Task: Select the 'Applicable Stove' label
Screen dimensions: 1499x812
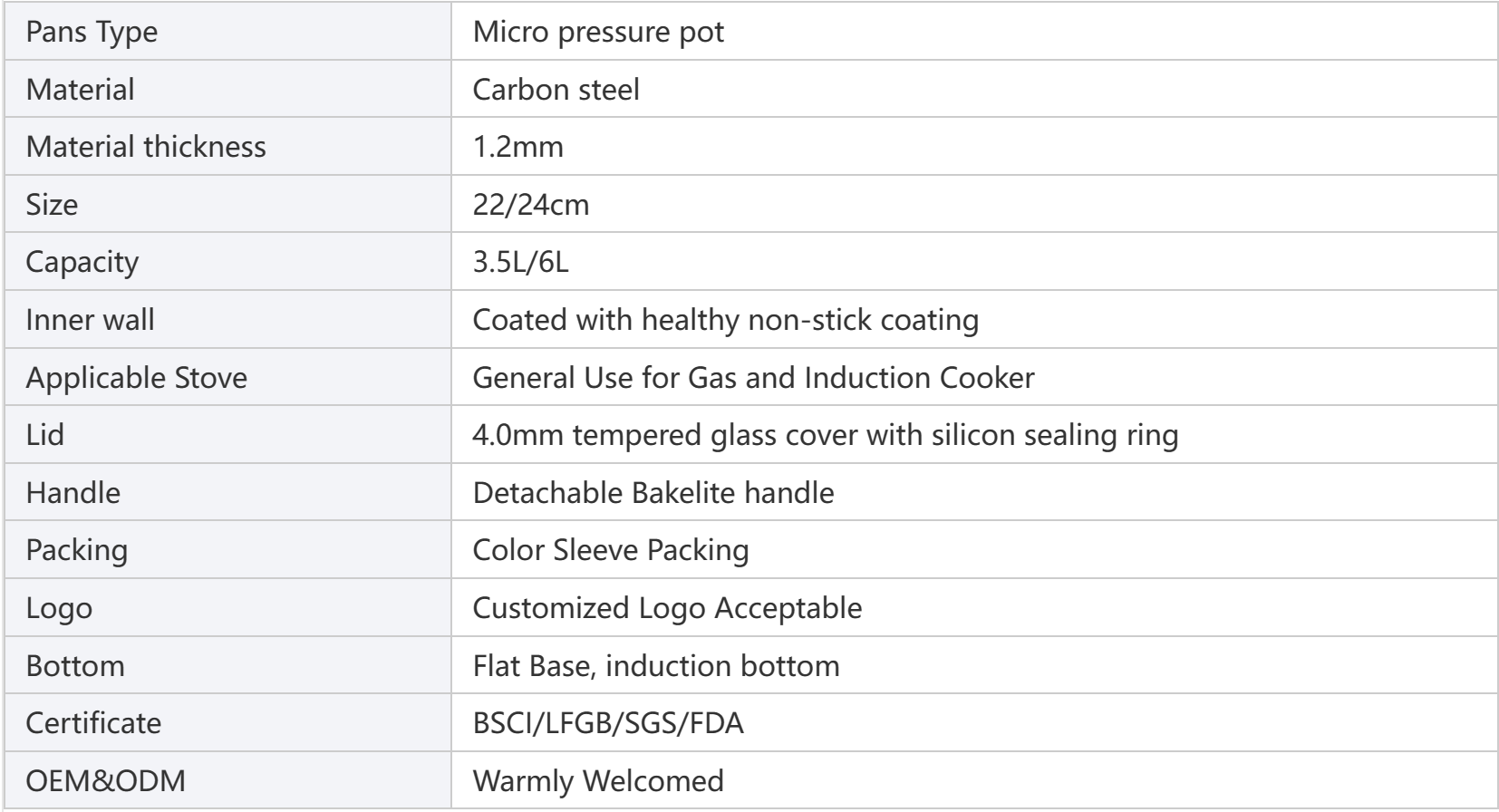Action: [136, 377]
